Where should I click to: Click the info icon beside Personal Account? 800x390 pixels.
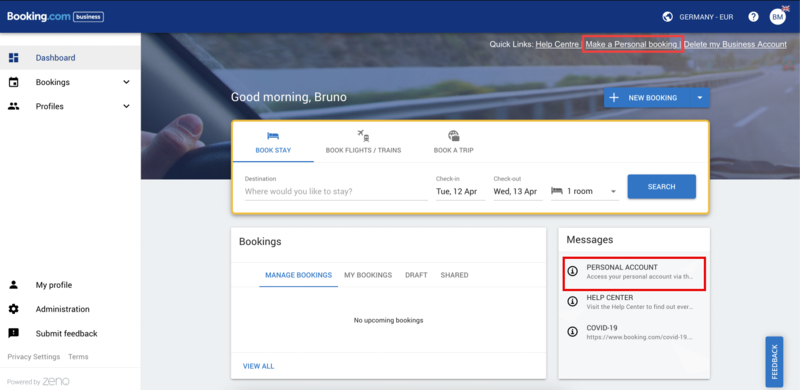coord(572,272)
